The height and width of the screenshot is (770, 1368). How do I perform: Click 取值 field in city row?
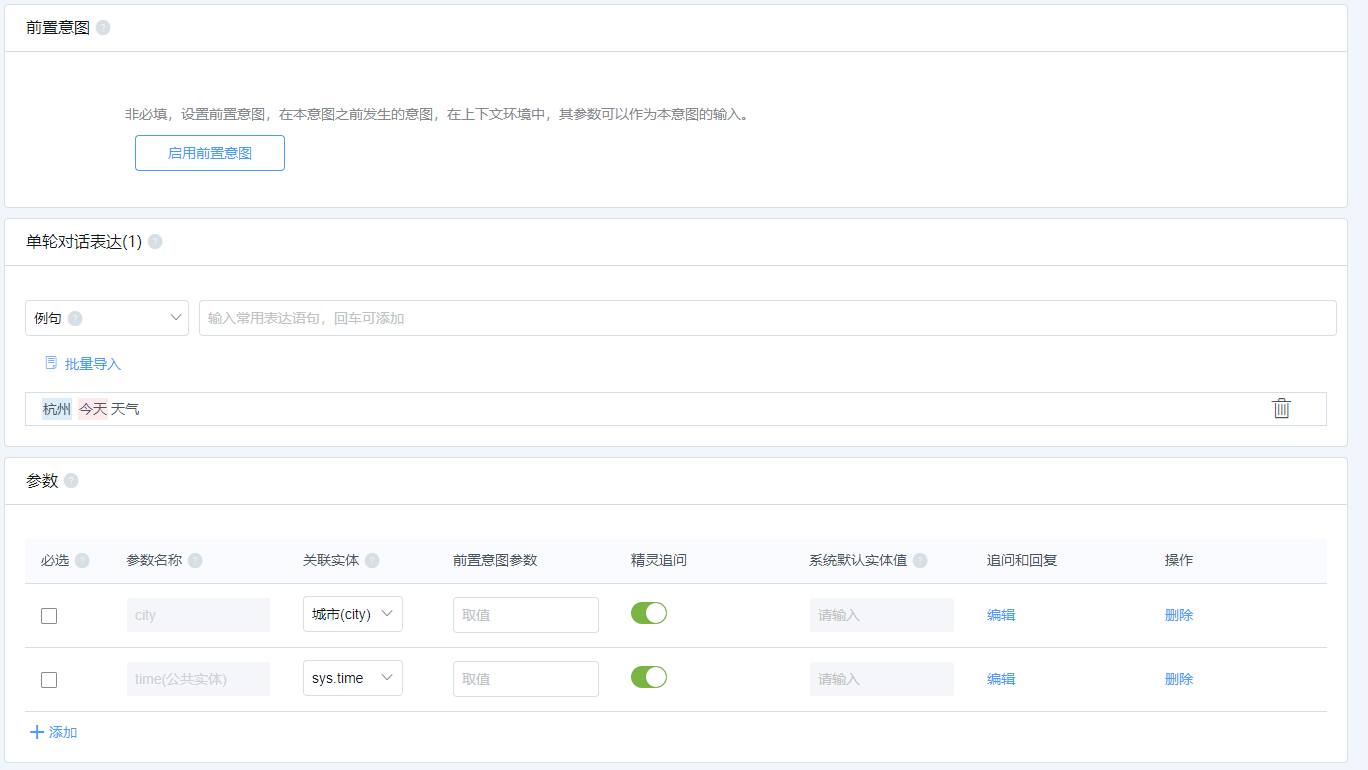[526, 615]
